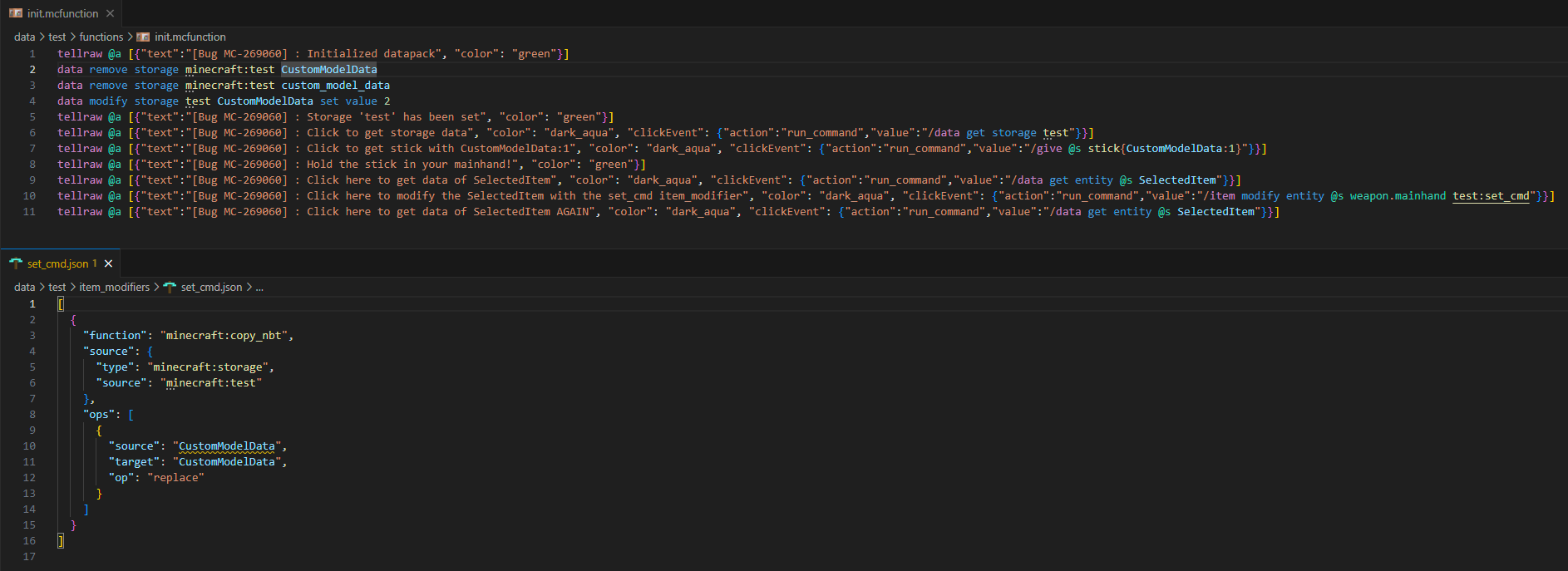Click the "minecraft:copy_nbt" function value
The image size is (1568, 571).
click(224, 336)
